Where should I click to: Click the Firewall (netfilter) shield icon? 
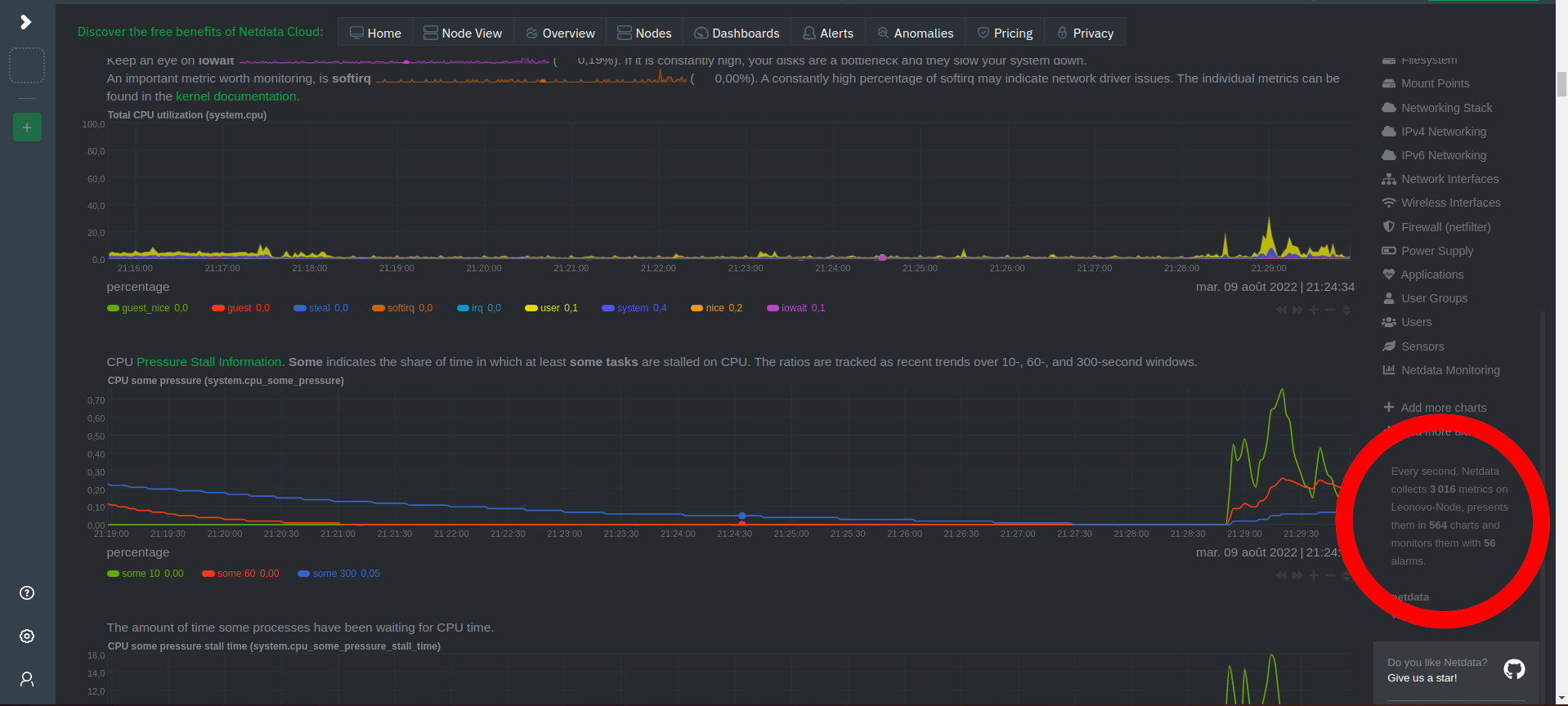[1388, 226]
